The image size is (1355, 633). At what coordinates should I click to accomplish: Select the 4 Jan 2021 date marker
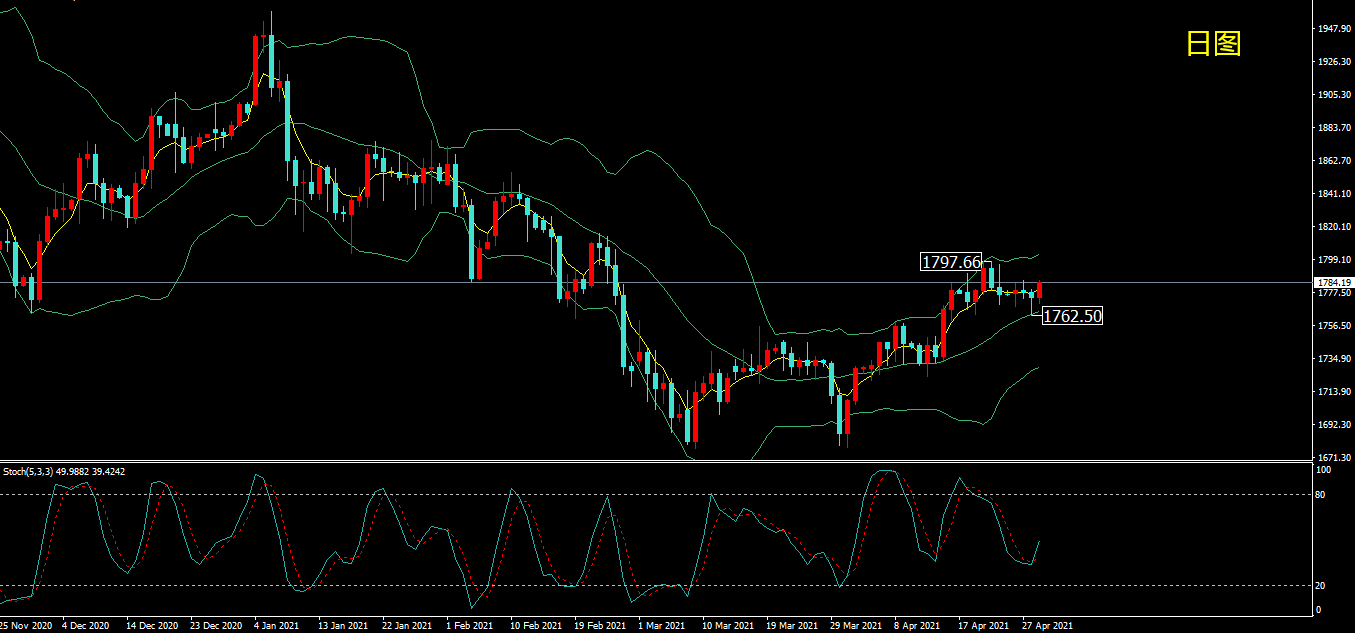[277, 625]
